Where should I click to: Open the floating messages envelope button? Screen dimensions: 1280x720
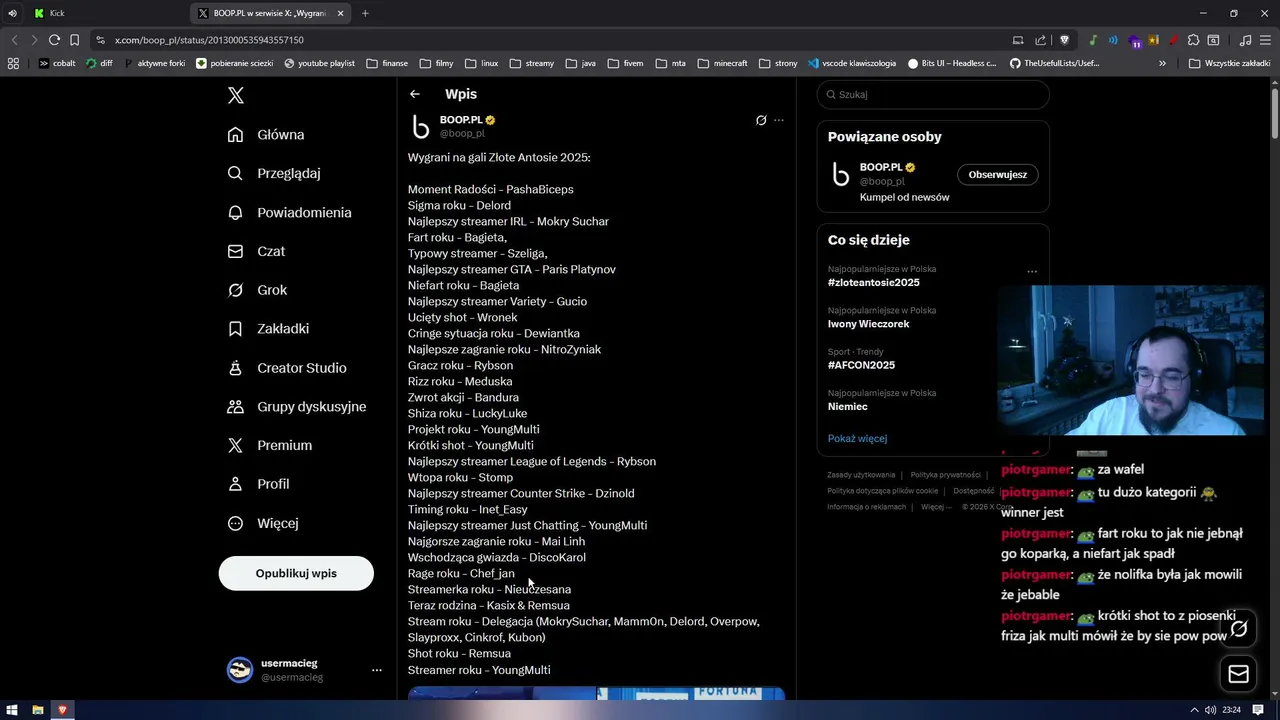[1239, 674]
